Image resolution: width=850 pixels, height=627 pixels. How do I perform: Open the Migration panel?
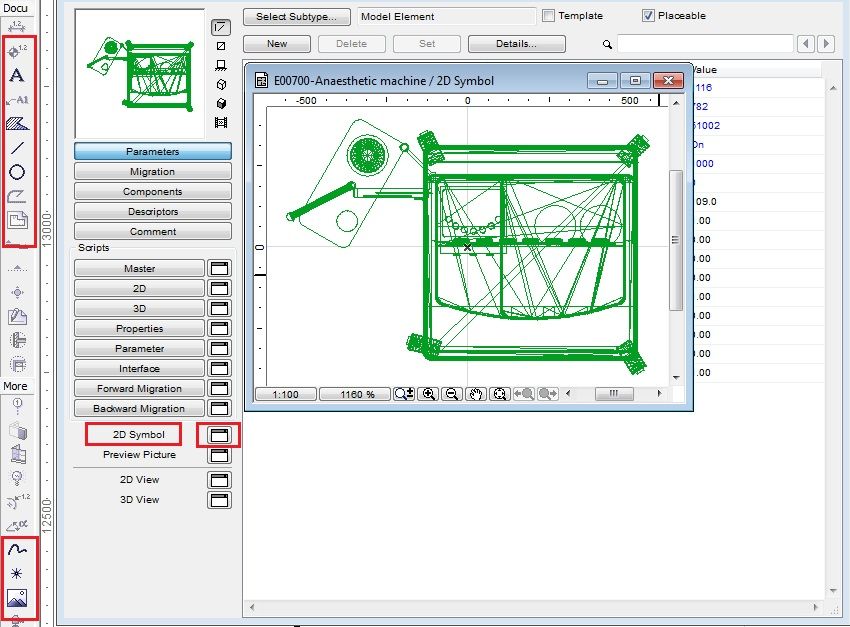click(x=152, y=171)
